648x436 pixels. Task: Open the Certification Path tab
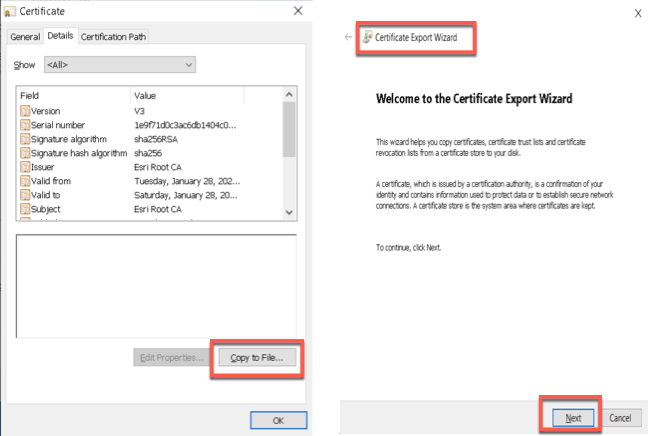pos(113,37)
